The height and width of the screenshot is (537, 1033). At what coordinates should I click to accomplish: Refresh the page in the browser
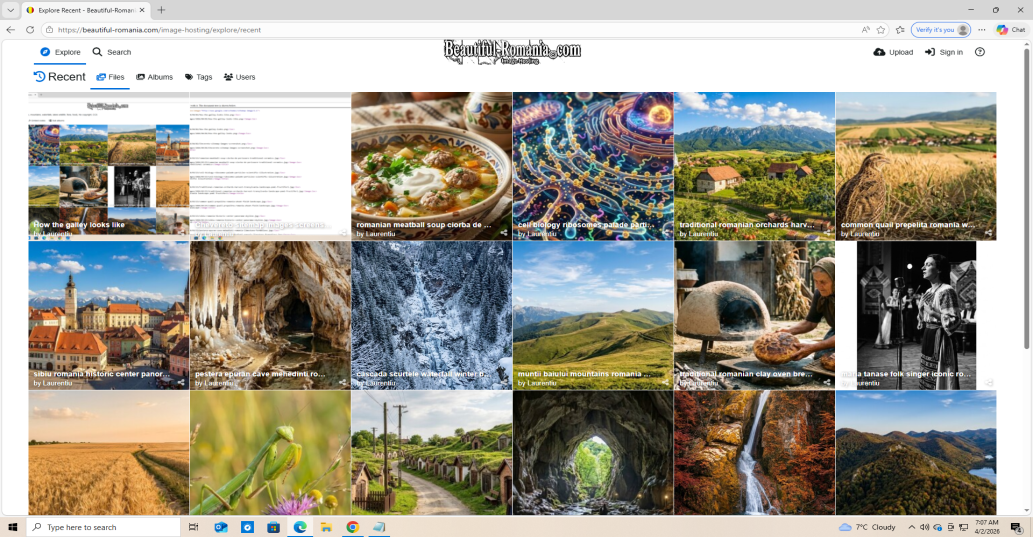(30, 30)
